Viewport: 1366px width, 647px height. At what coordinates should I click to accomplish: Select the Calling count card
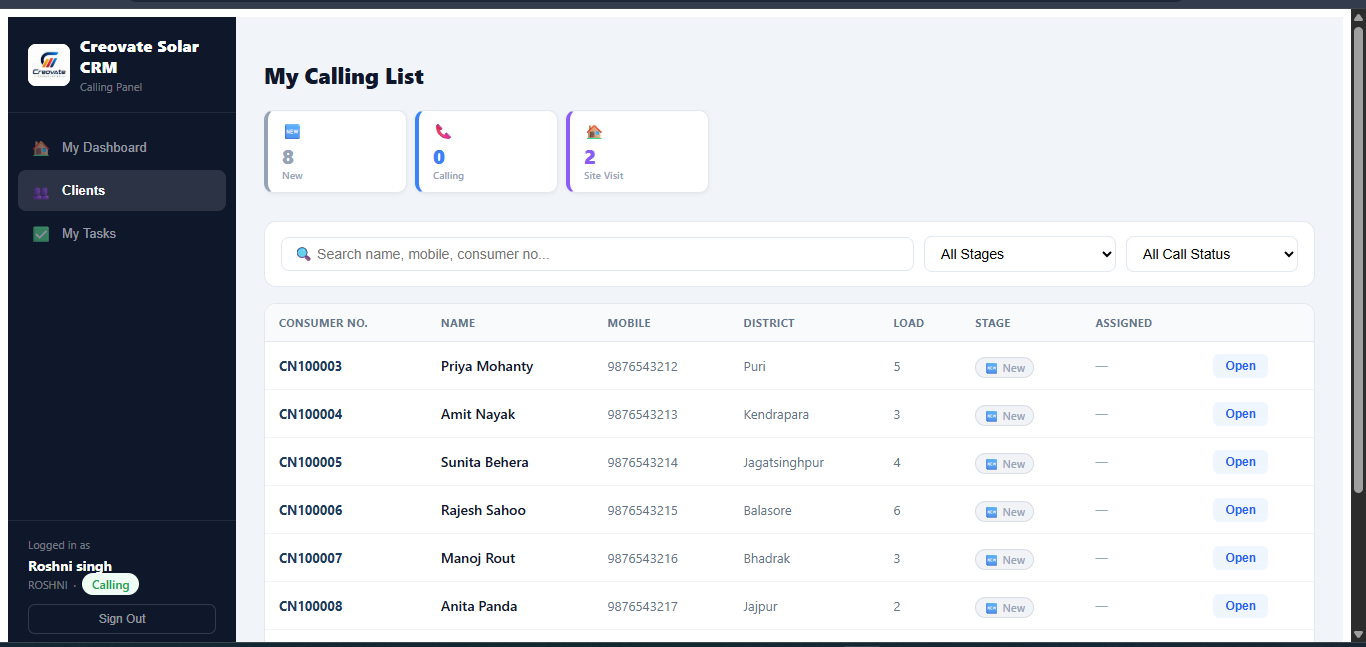(486, 151)
